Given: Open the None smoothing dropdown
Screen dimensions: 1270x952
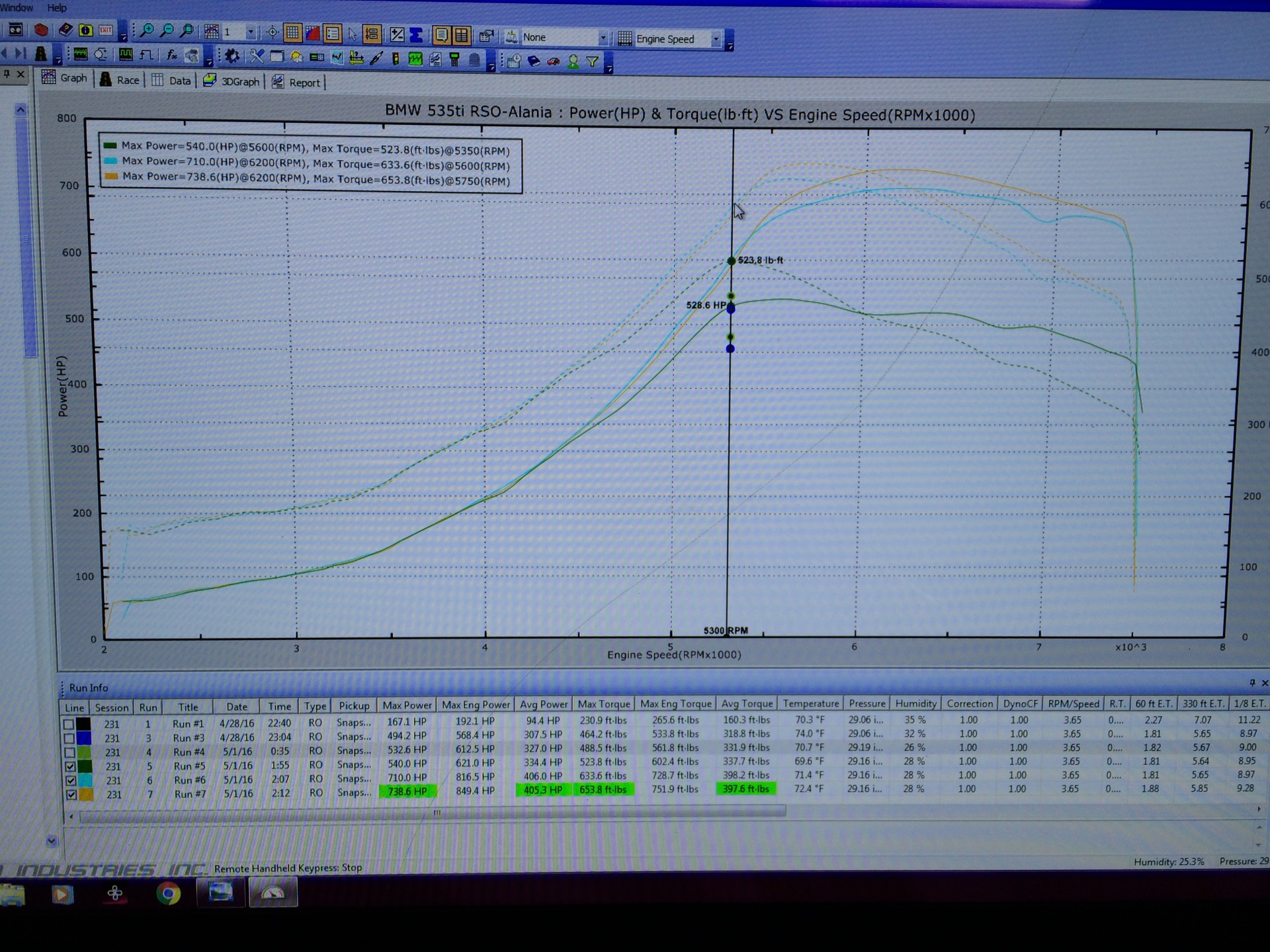Looking at the screenshot, I should pyautogui.click(x=603, y=38).
